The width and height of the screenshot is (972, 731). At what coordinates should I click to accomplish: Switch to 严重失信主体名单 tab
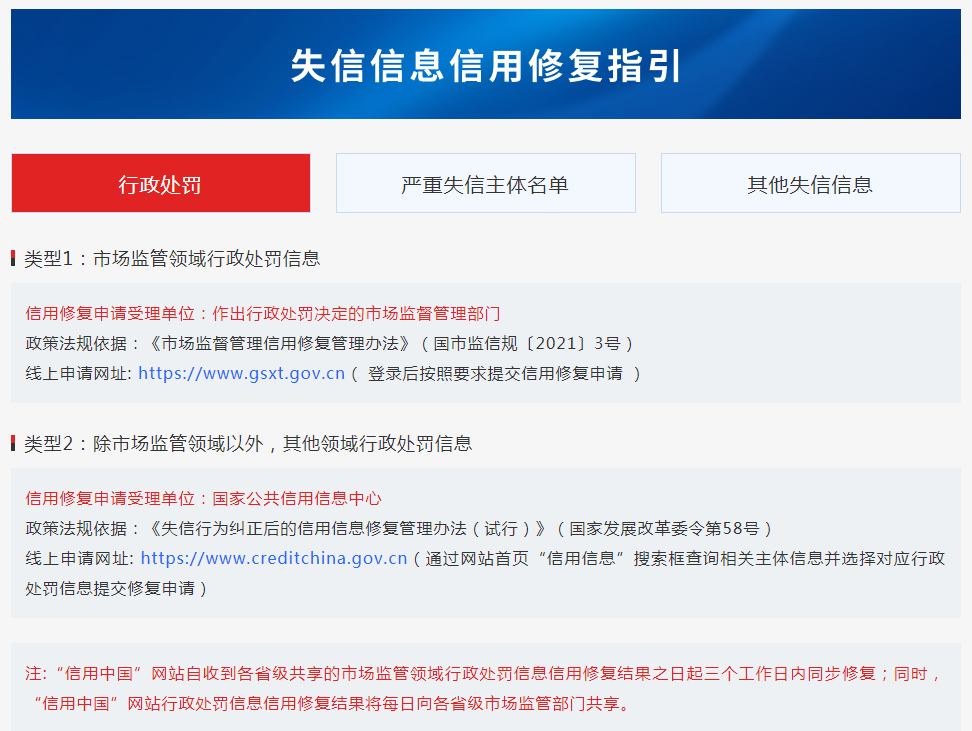coord(485,184)
